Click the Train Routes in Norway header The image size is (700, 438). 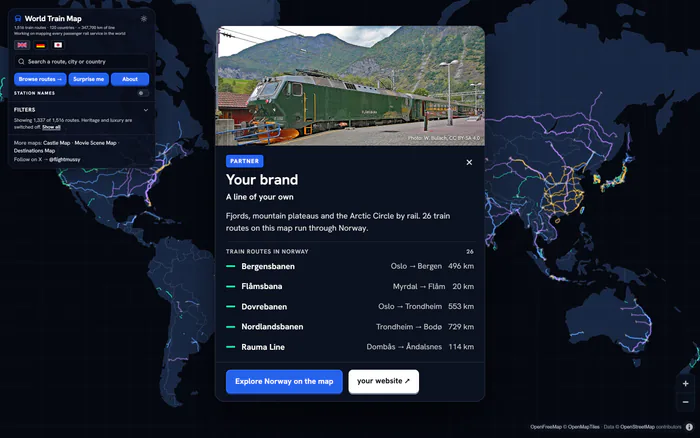[x=267, y=251]
